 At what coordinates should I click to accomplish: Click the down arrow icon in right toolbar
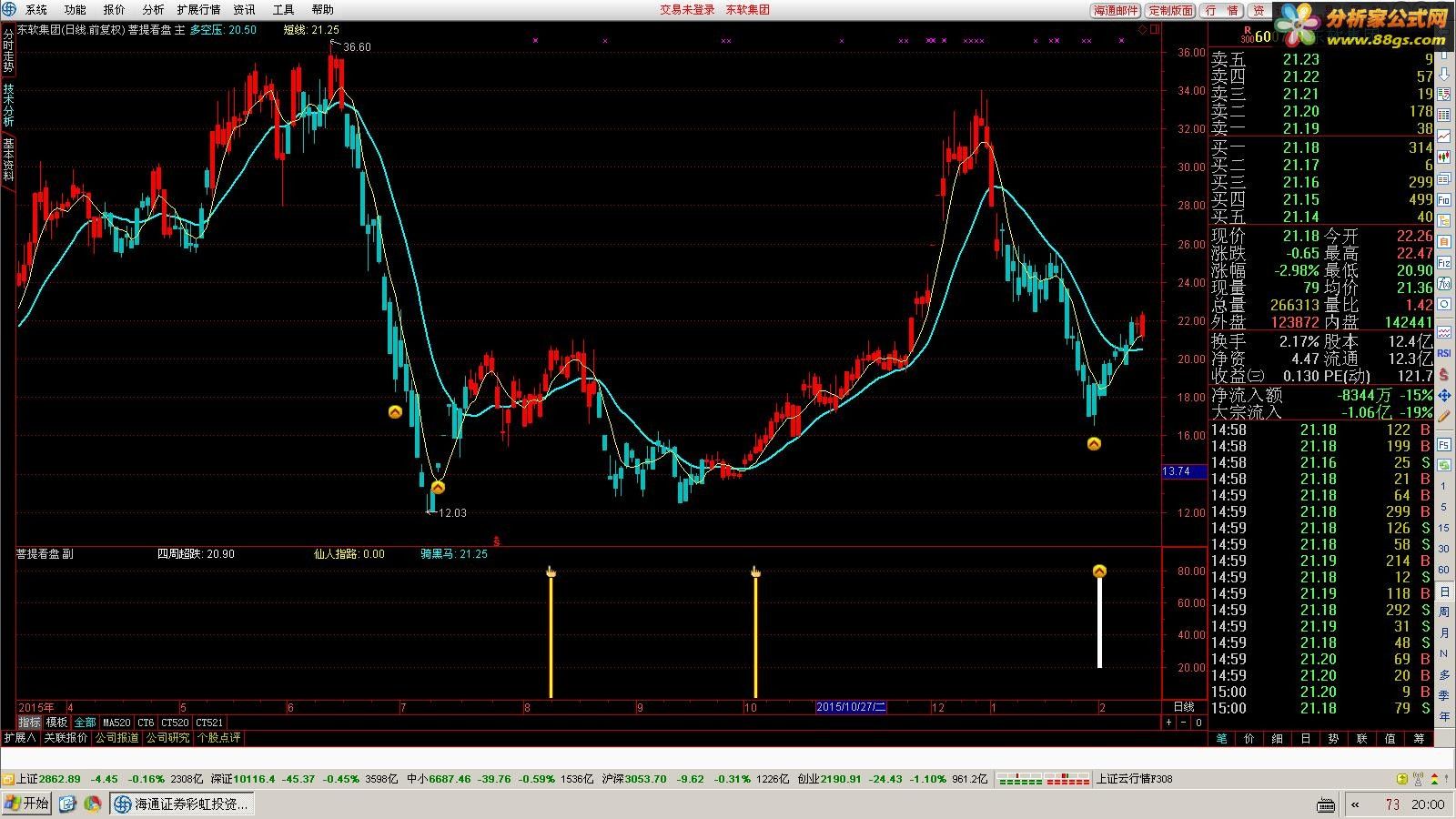pos(1444,74)
